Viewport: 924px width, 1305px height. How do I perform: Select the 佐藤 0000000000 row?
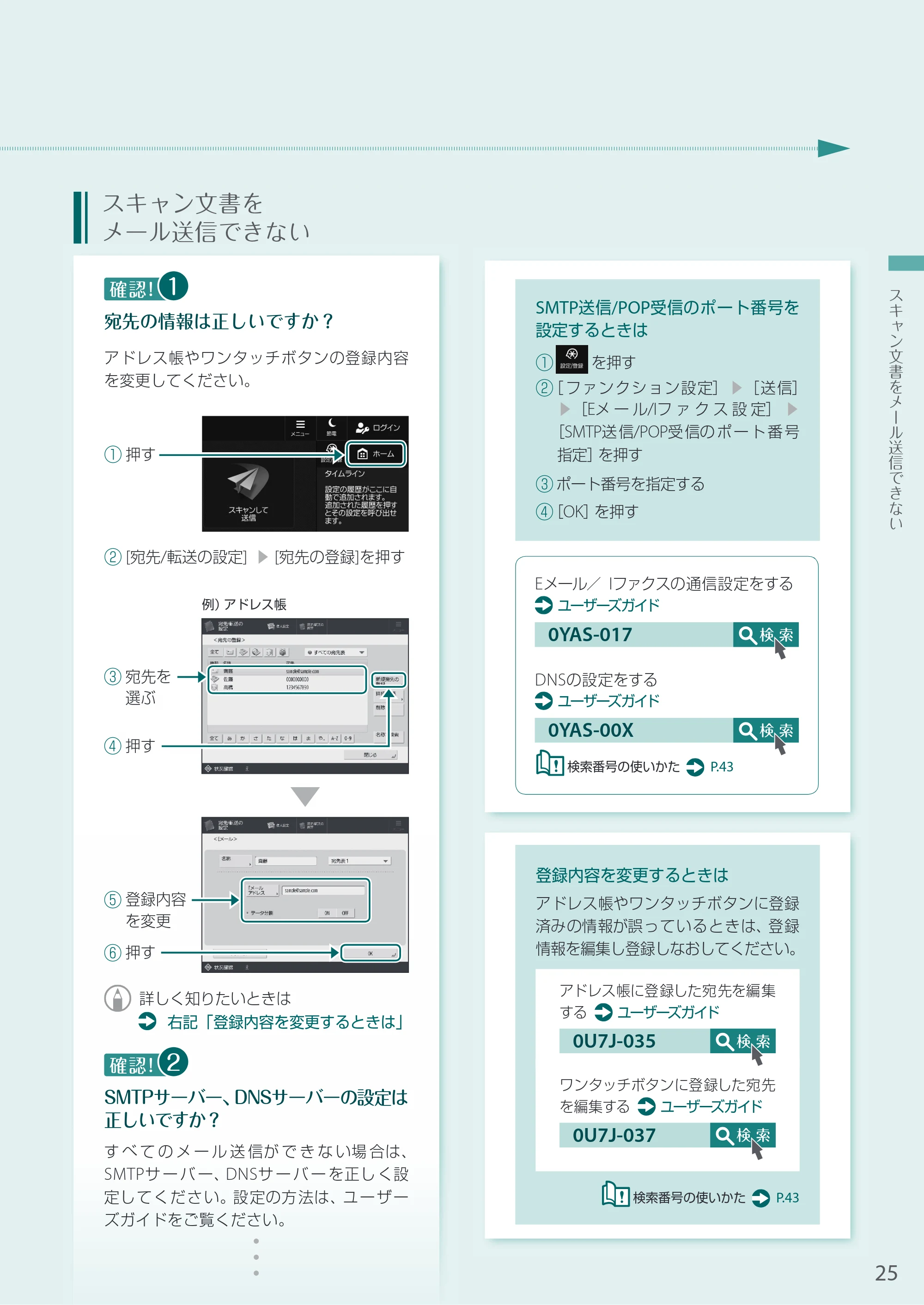click(x=287, y=679)
